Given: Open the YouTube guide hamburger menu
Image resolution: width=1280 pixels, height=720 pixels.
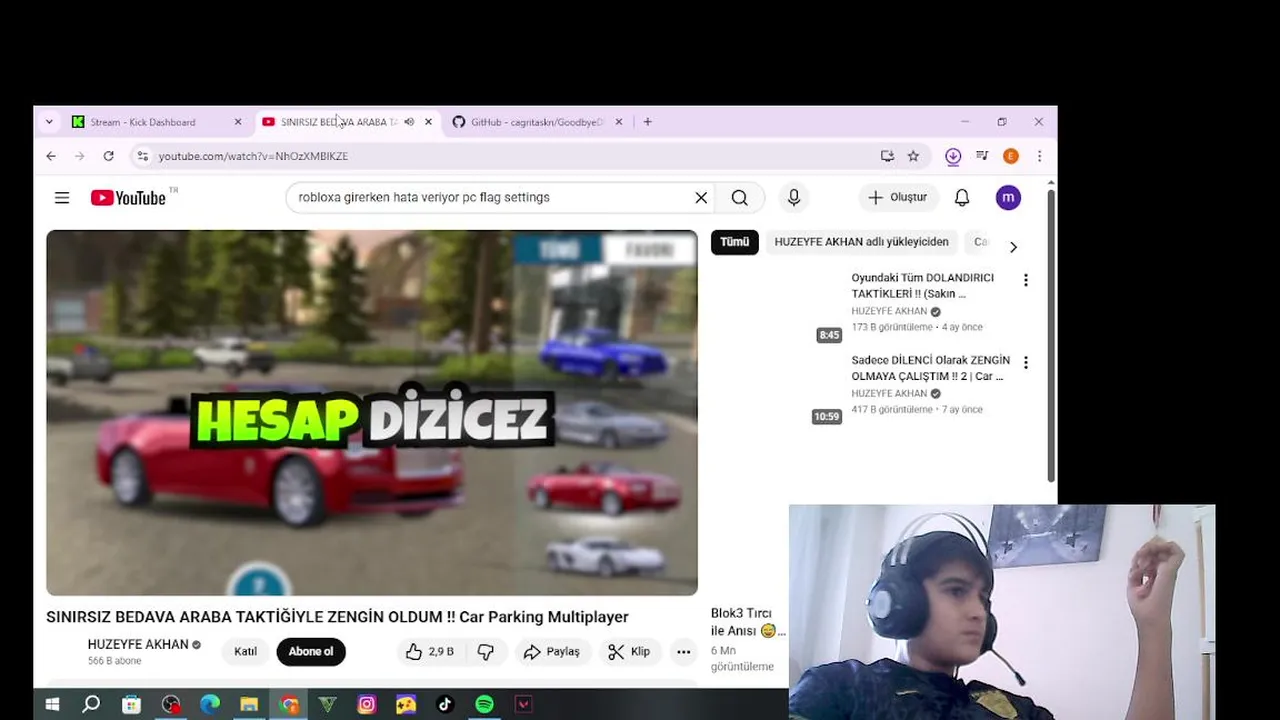Looking at the screenshot, I should coord(62,198).
